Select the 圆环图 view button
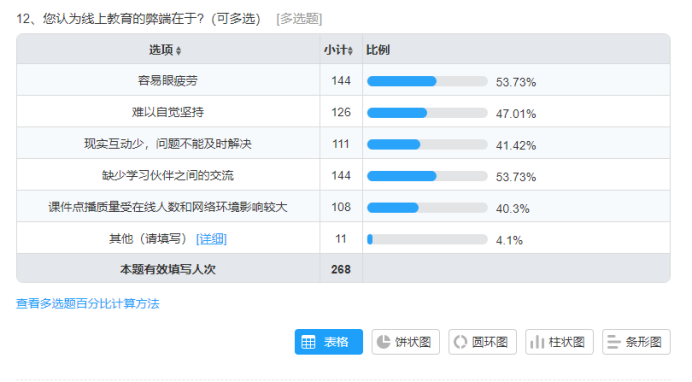The image size is (692, 382). coord(482,342)
